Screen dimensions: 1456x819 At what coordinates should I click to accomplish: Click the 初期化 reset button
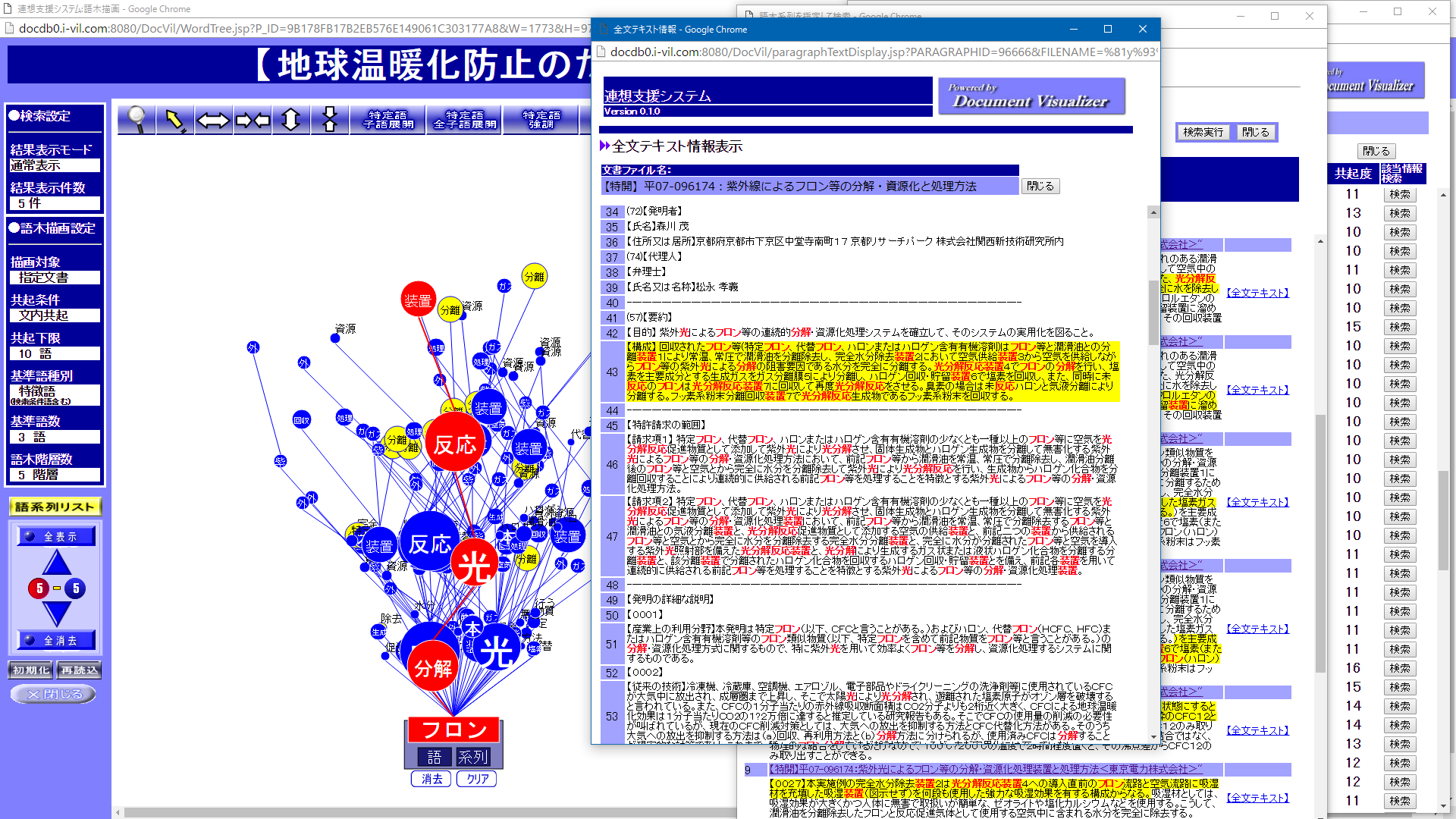tap(30, 670)
